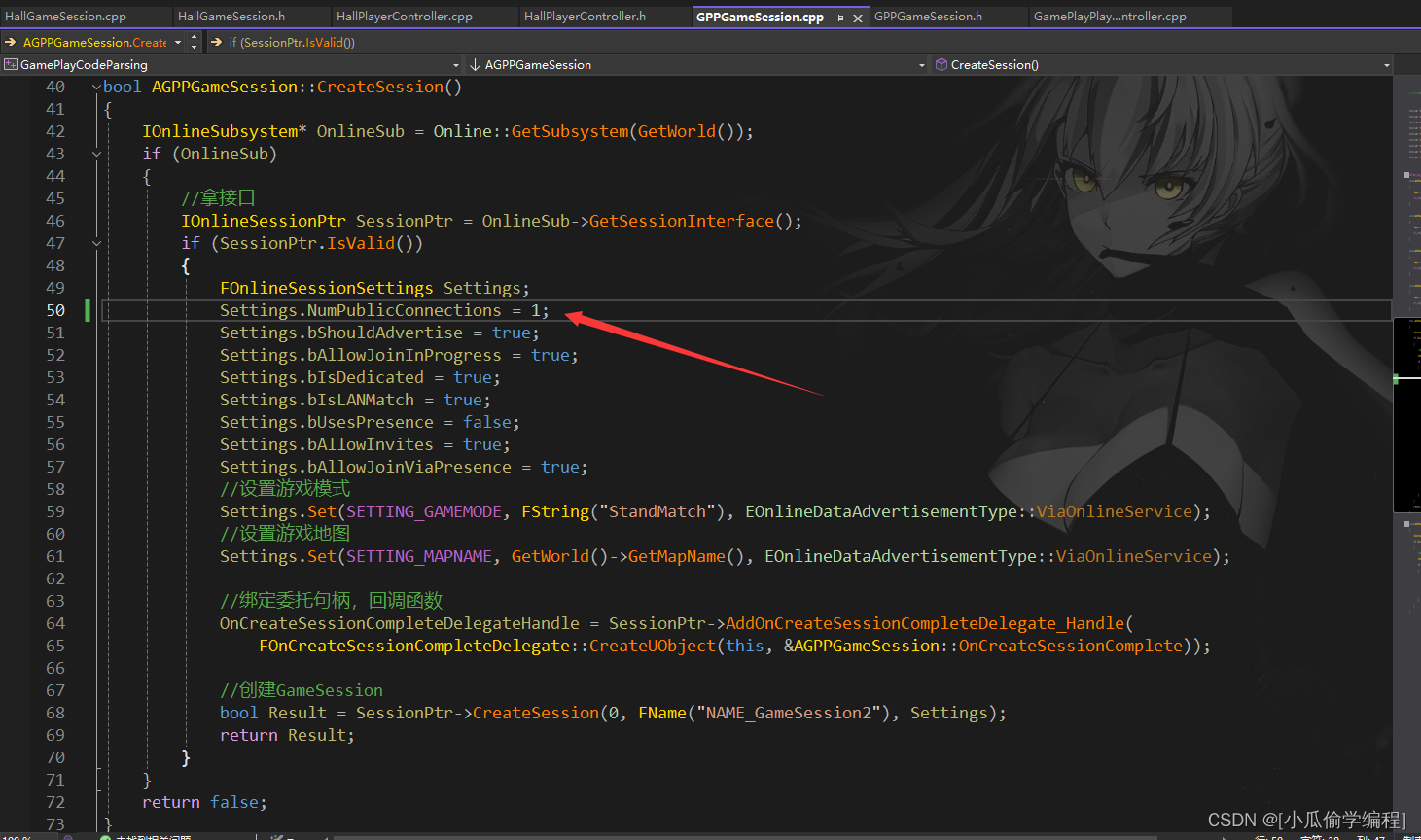Click FOnlineSessionSettings type name
Viewport: 1421px width, 840px height.
coord(327,288)
